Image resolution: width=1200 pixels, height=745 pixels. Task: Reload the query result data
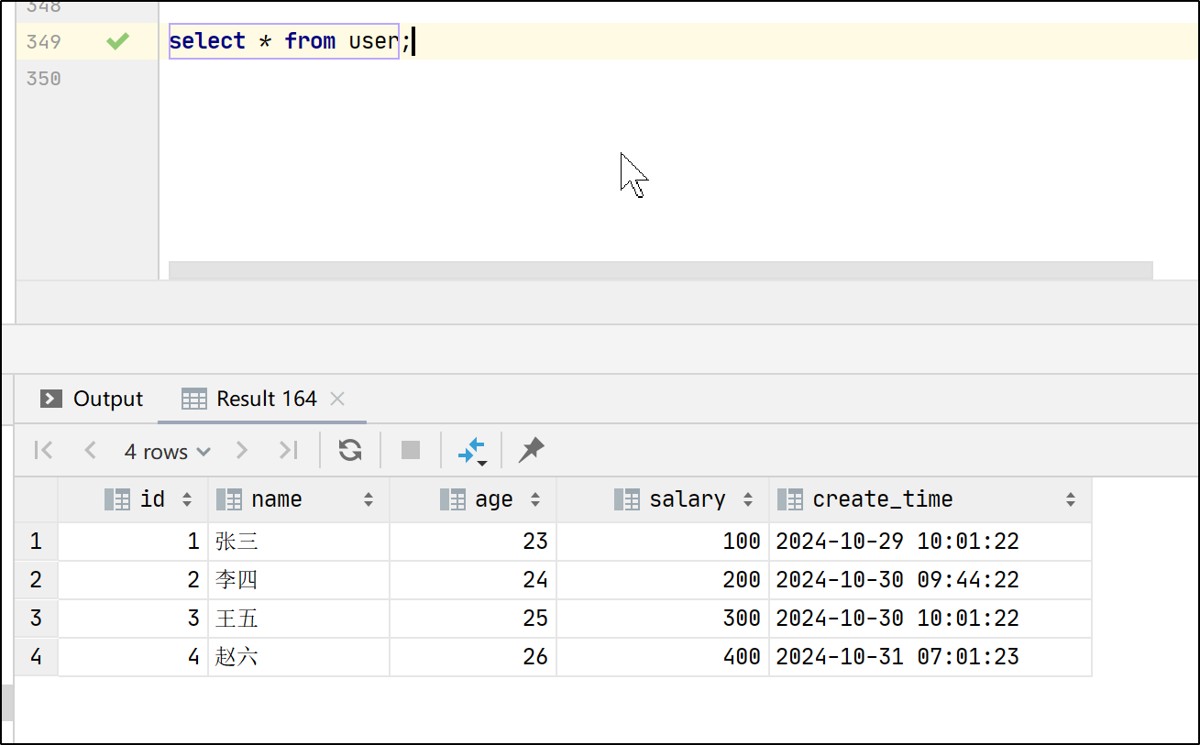pyautogui.click(x=349, y=451)
